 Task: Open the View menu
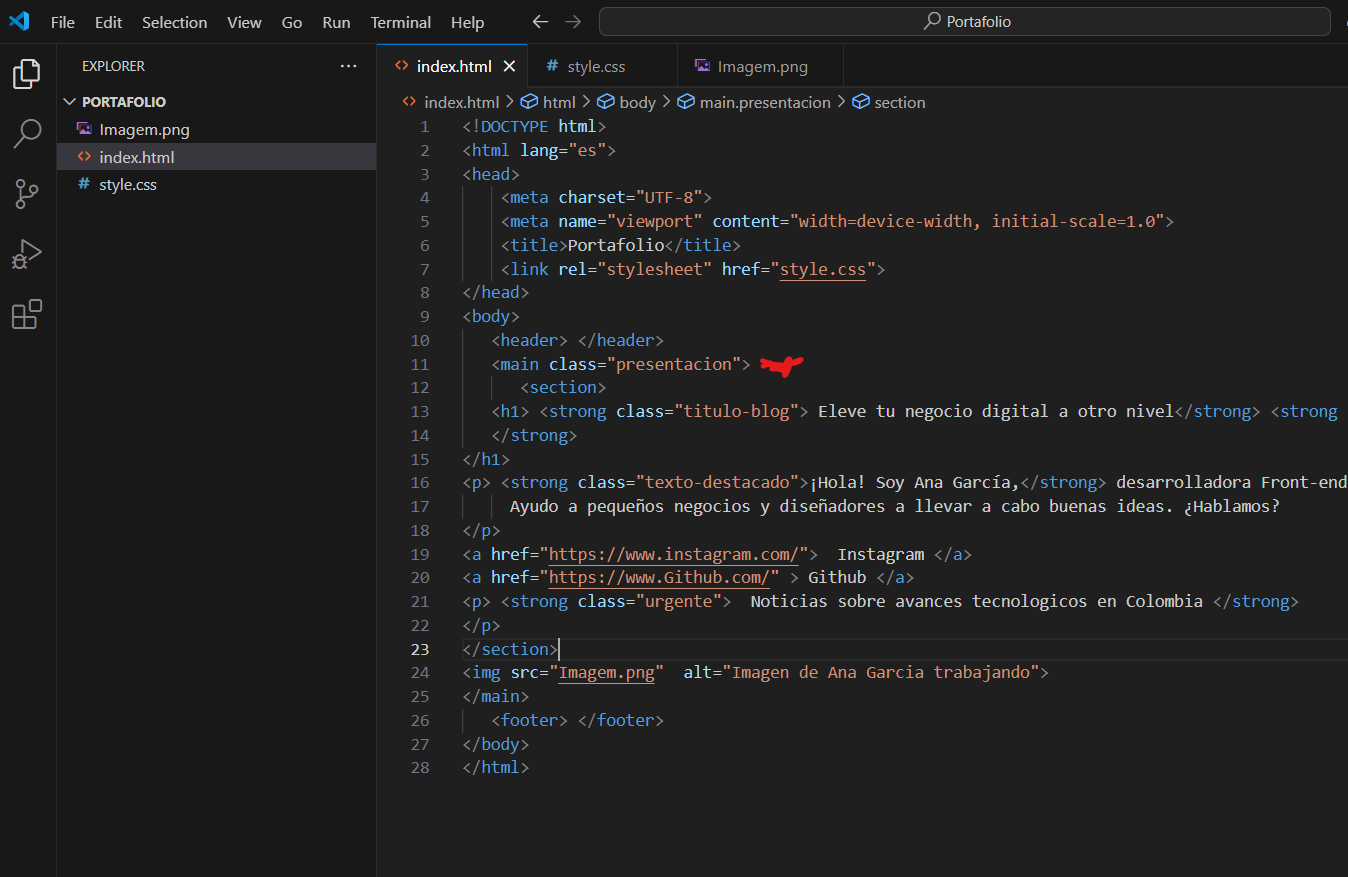(244, 22)
